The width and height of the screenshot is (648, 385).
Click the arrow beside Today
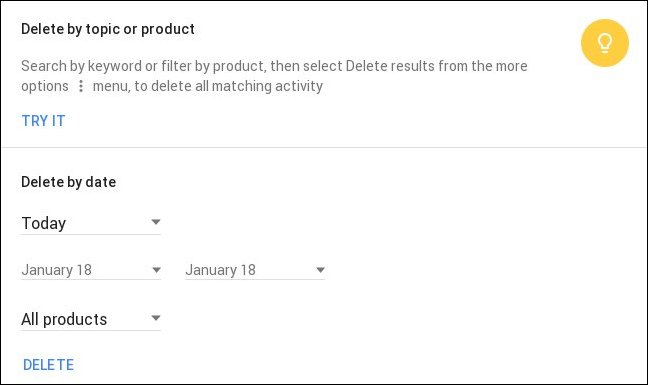pyautogui.click(x=156, y=222)
